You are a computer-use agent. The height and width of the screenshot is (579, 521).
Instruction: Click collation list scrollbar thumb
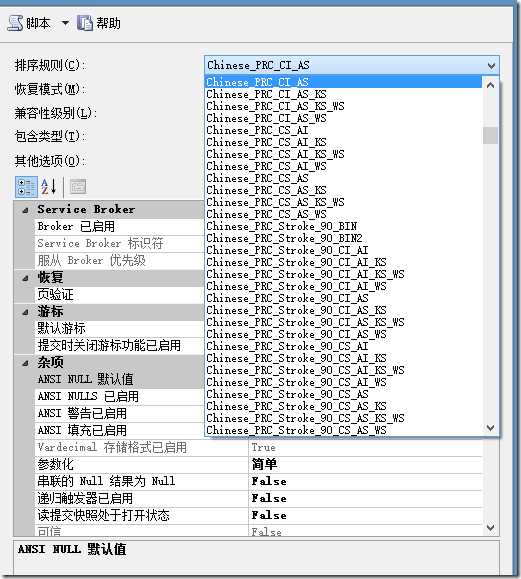coord(490,135)
